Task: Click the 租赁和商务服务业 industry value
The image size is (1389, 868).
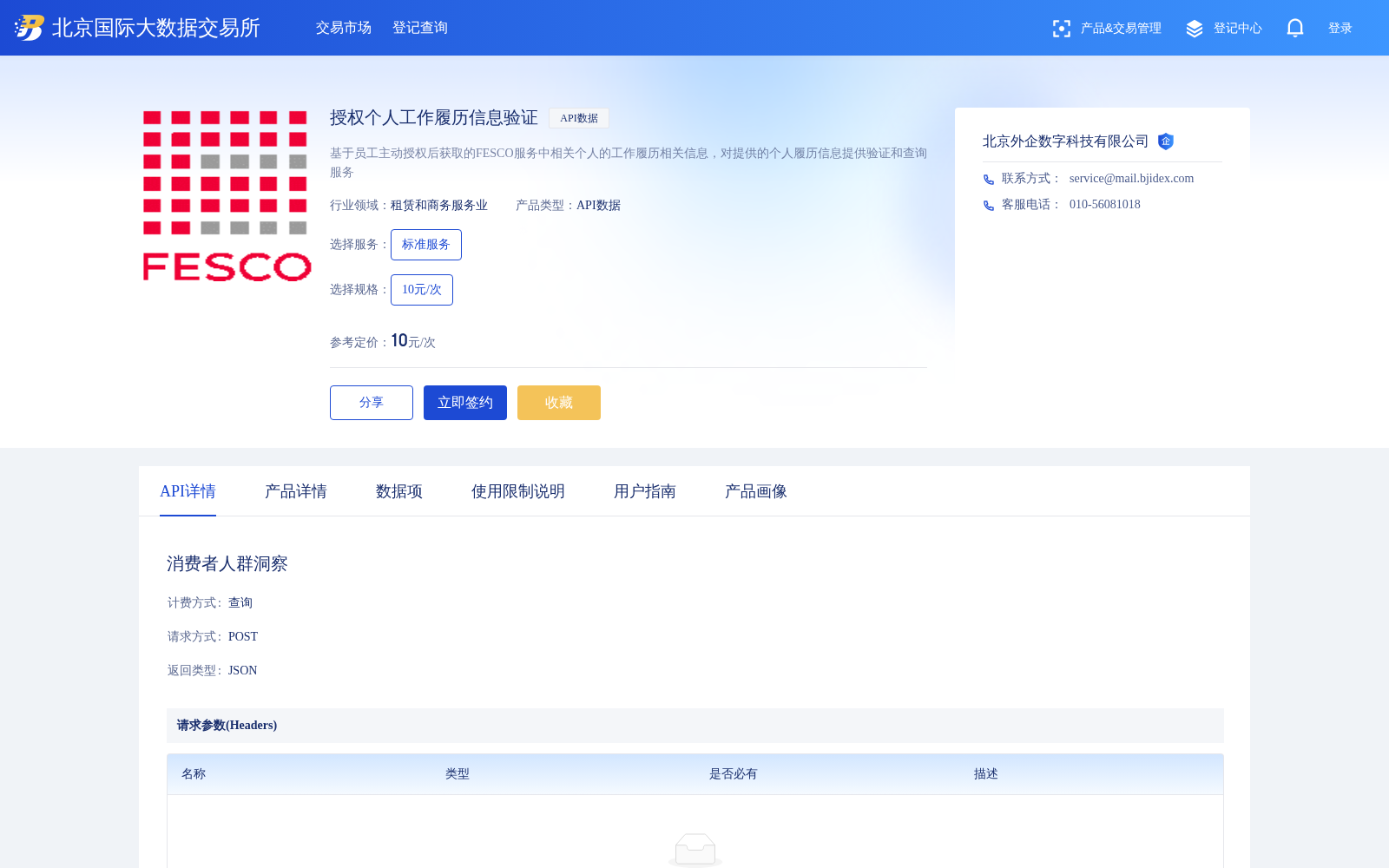Action: 439,206
